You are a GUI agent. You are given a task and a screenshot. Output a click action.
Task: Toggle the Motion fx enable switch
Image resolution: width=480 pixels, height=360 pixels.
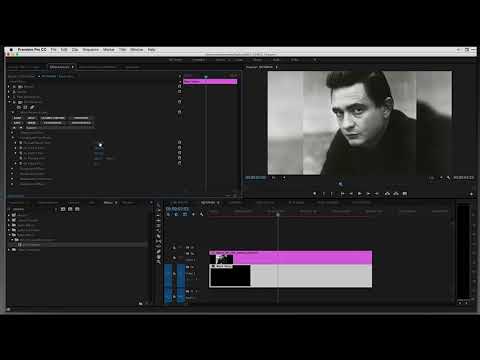click(14, 86)
